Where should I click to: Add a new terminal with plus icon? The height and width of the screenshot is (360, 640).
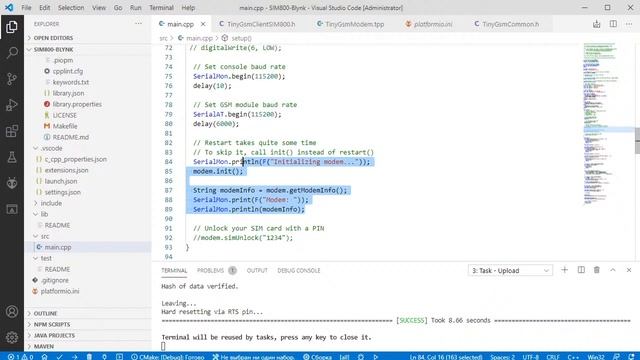(x=564, y=270)
